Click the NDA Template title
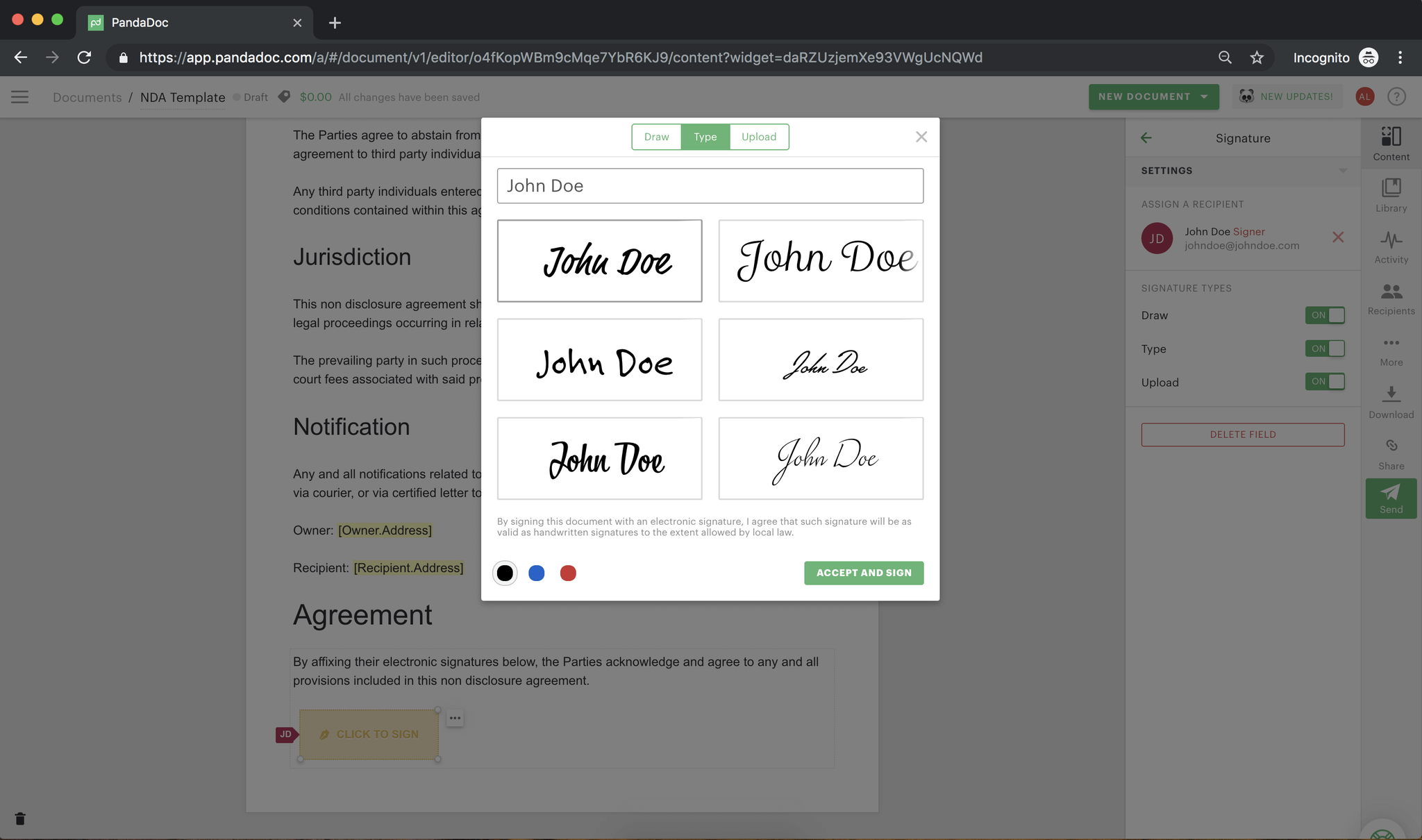1422x840 pixels. tap(183, 97)
